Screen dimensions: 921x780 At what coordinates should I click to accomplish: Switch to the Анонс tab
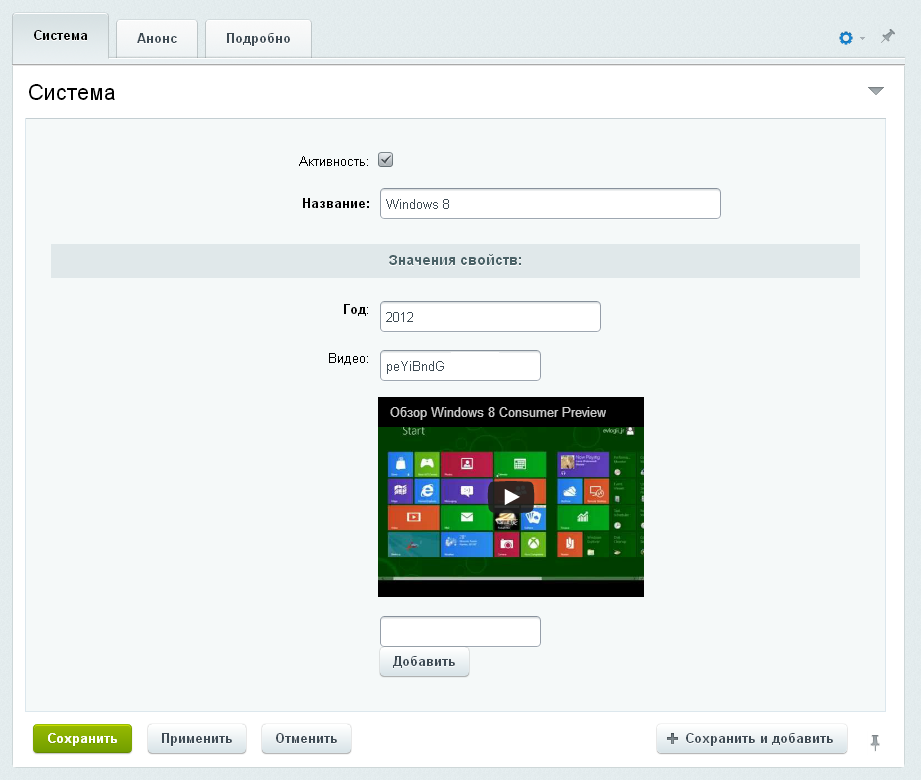coord(157,38)
